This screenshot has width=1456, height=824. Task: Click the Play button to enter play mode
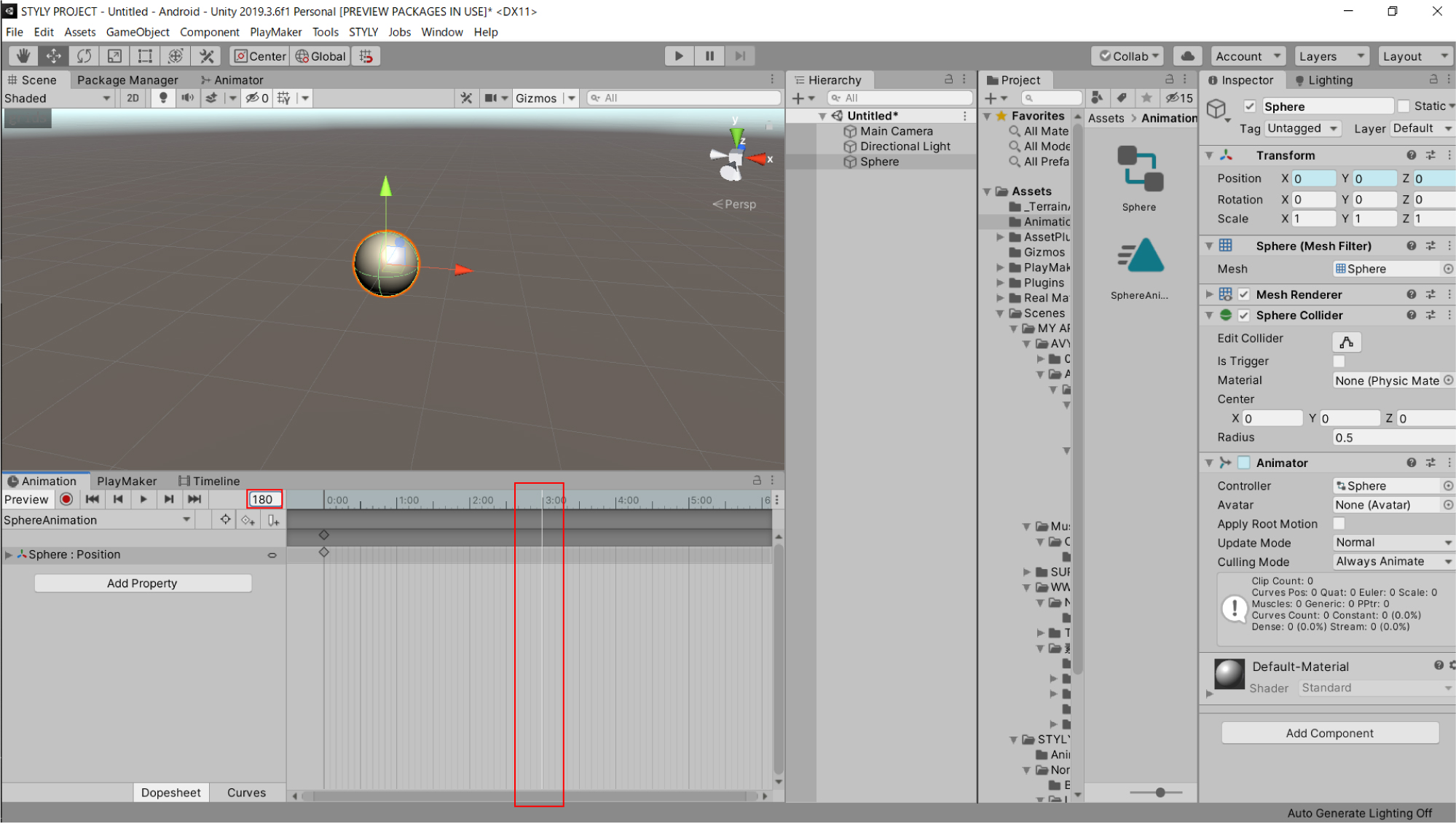(679, 56)
